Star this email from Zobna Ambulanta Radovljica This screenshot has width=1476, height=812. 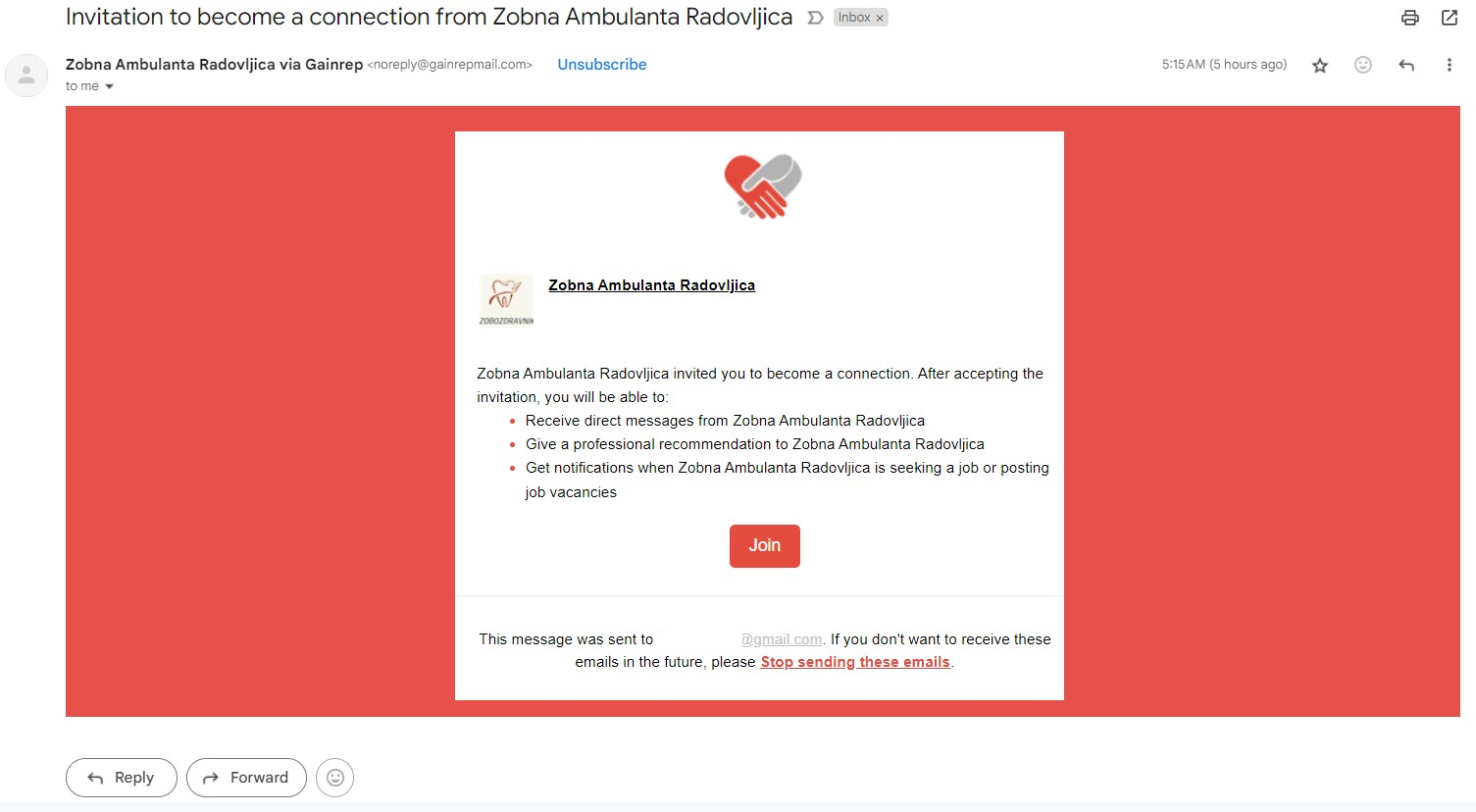pyautogui.click(x=1320, y=66)
